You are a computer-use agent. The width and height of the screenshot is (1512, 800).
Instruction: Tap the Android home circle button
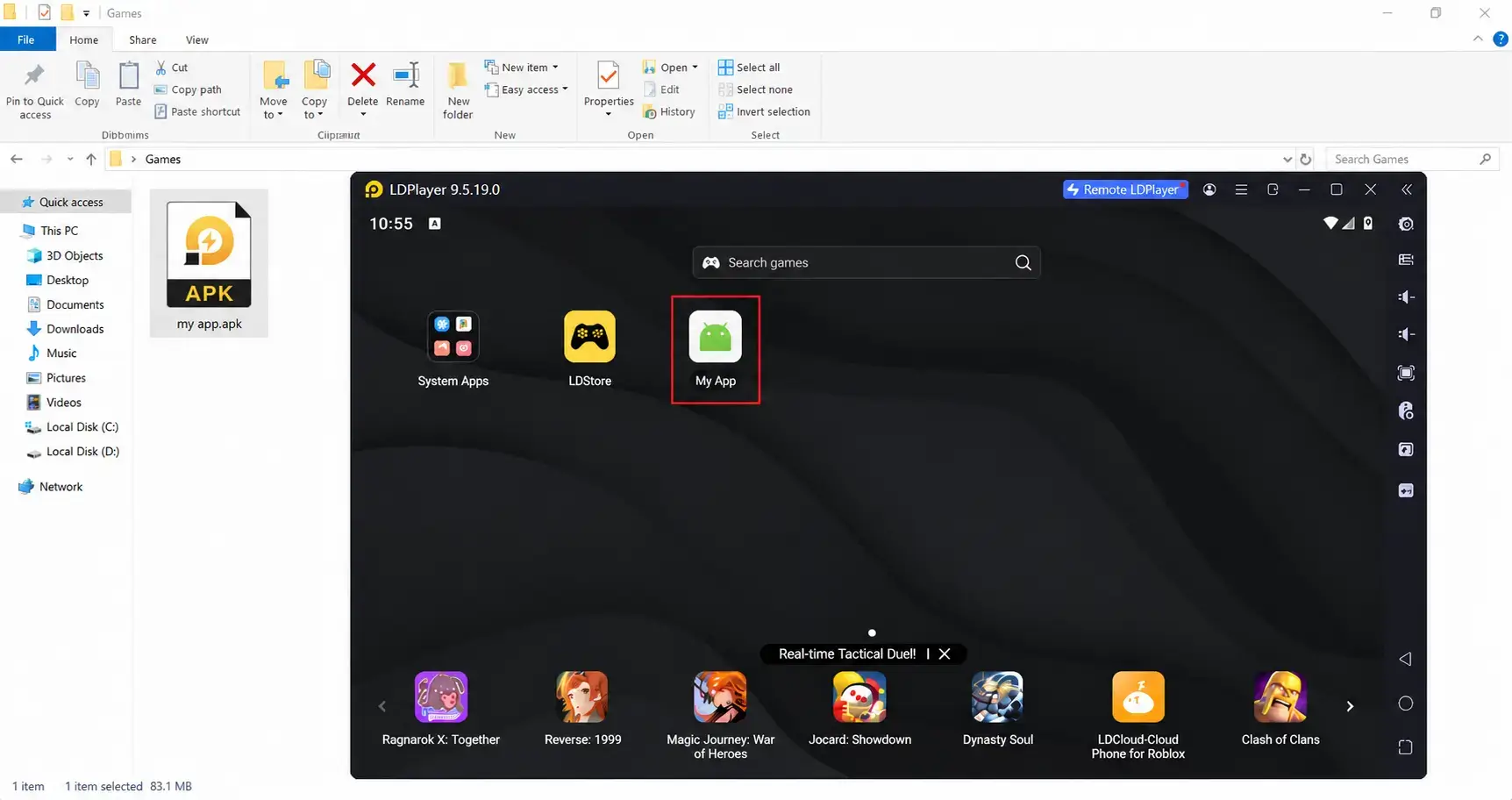[1405, 704]
